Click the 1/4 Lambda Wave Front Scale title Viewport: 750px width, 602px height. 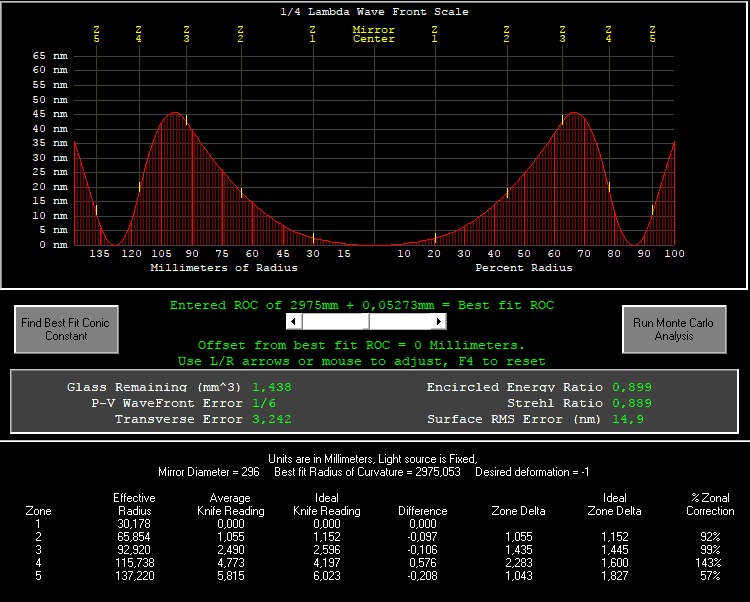(x=374, y=11)
